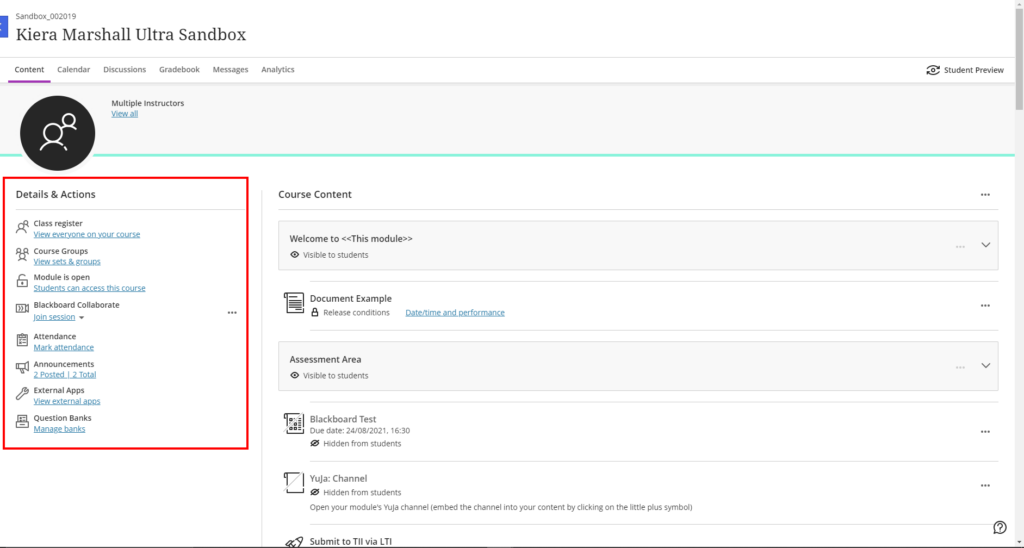Image resolution: width=1024 pixels, height=548 pixels.
Task: Click the Question Banks icon
Action: click(22, 422)
